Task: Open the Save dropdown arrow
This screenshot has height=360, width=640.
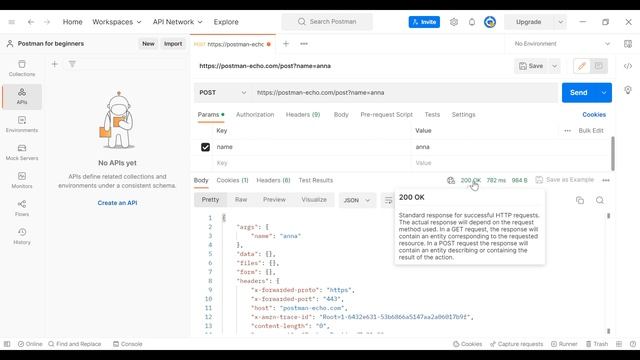Action: click(x=554, y=66)
